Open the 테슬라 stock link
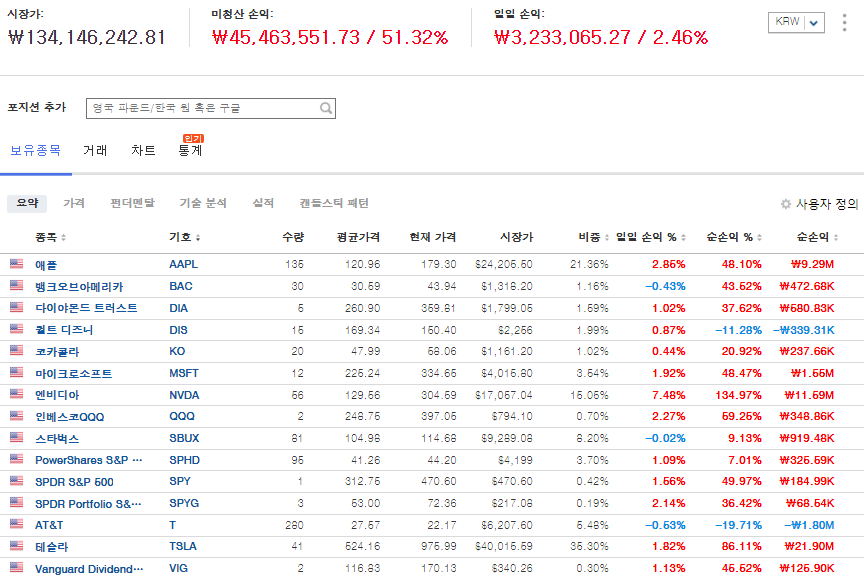Image resolution: width=864 pixels, height=585 pixels. click(52, 547)
